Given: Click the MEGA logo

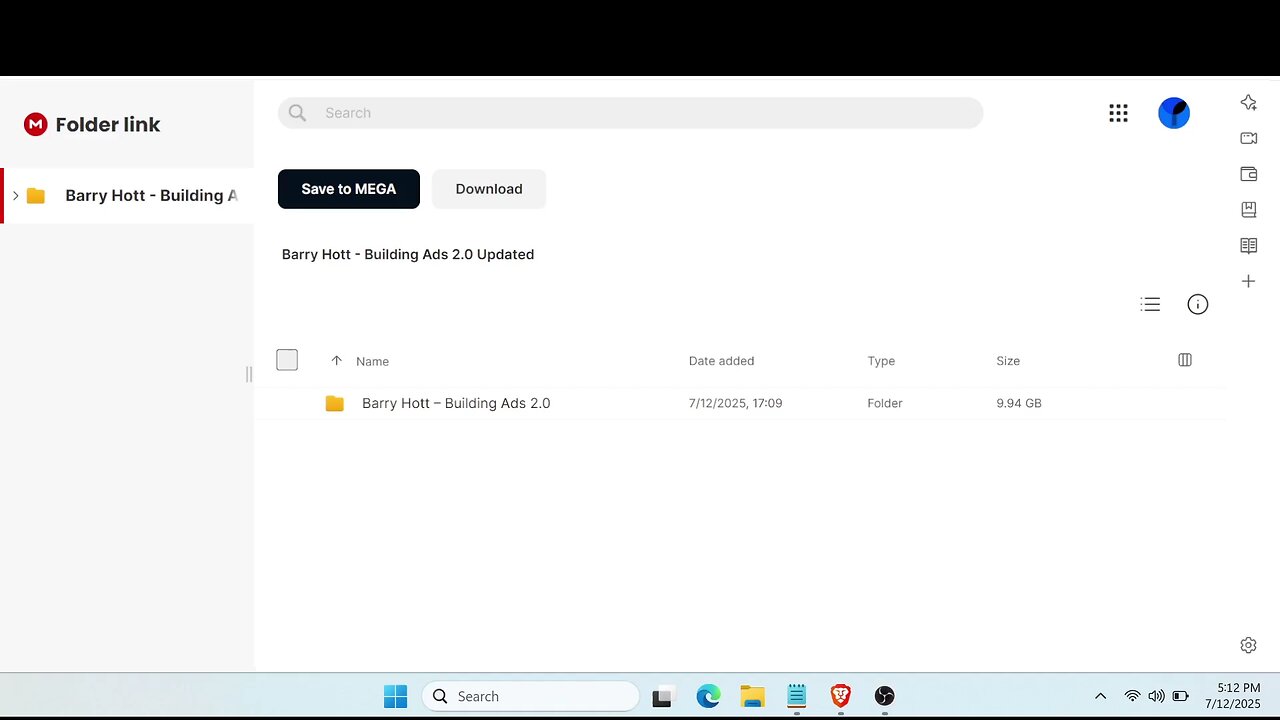Looking at the screenshot, I should point(36,124).
